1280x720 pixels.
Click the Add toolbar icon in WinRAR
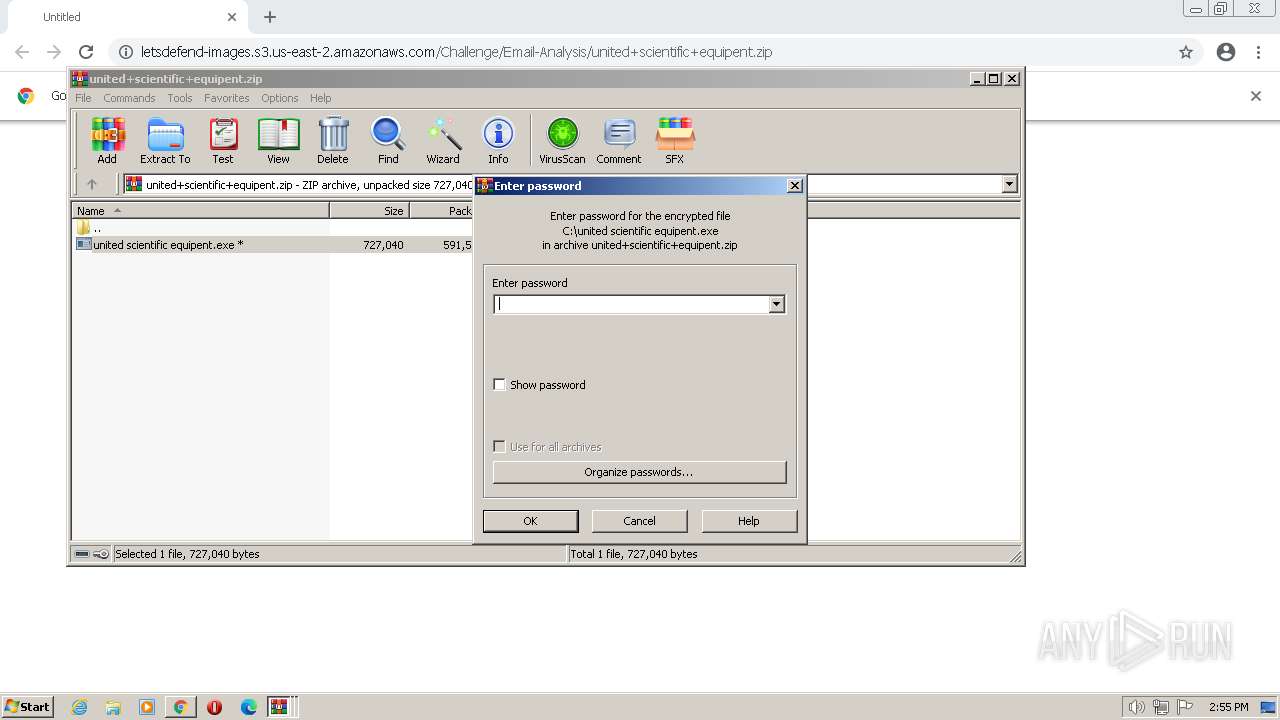[x=107, y=140]
